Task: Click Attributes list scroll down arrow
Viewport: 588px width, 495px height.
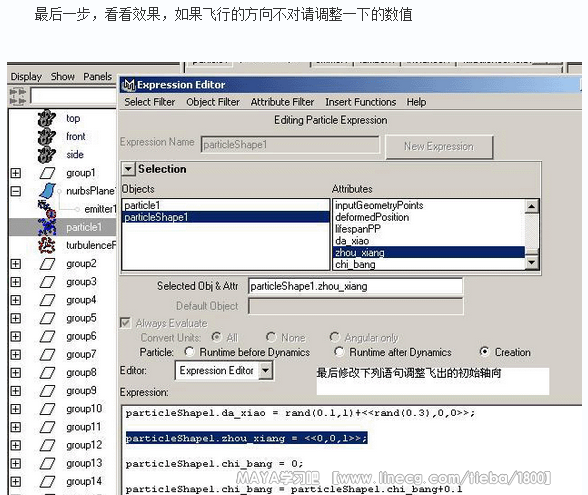Action: pos(532,262)
